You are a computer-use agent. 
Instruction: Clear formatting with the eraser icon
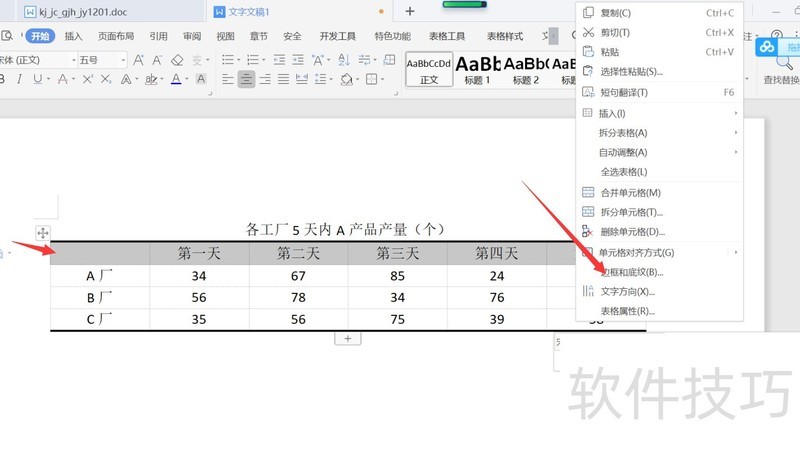(x=177, y=60)
